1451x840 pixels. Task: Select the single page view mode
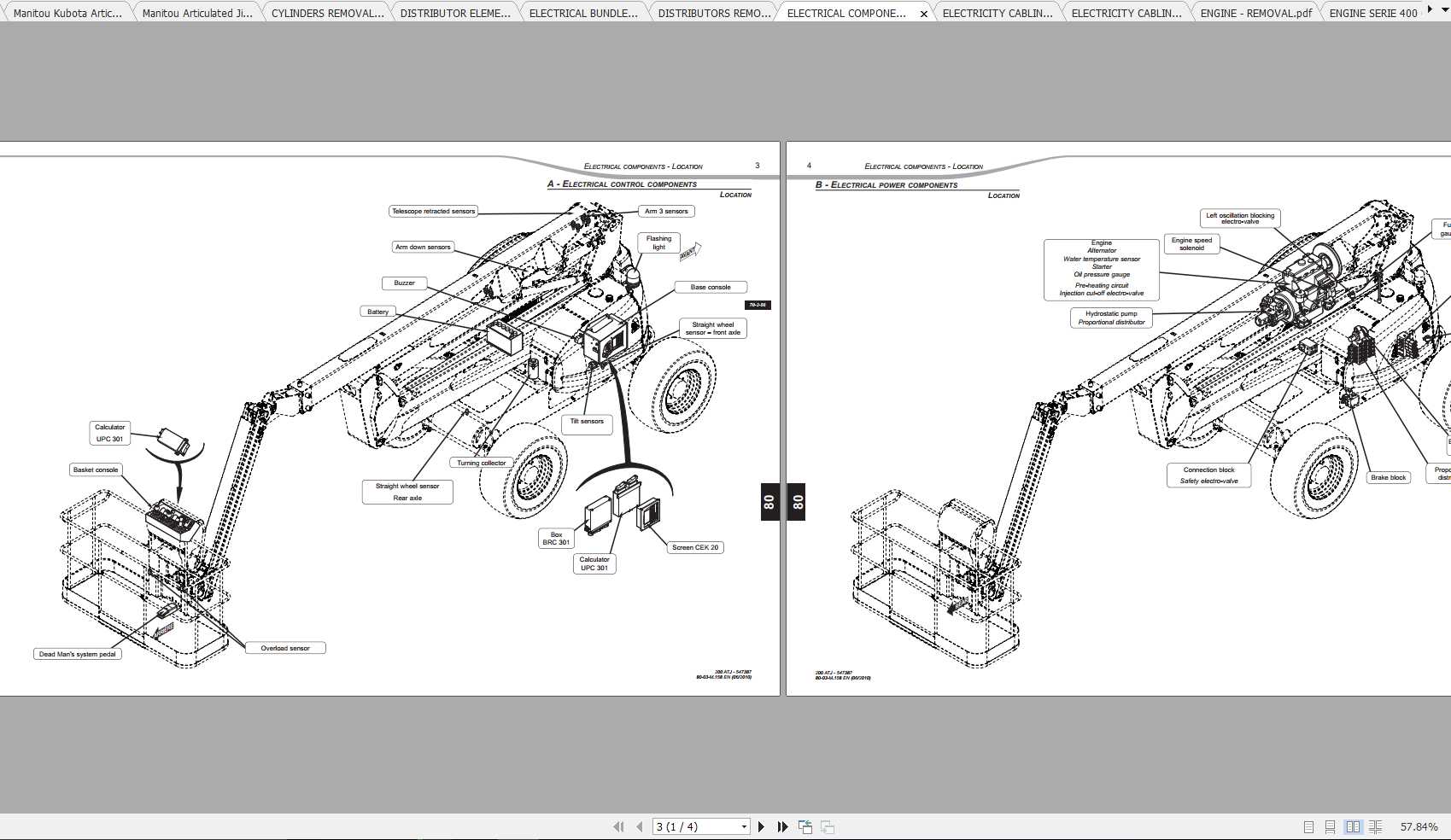pos(1308,826)
